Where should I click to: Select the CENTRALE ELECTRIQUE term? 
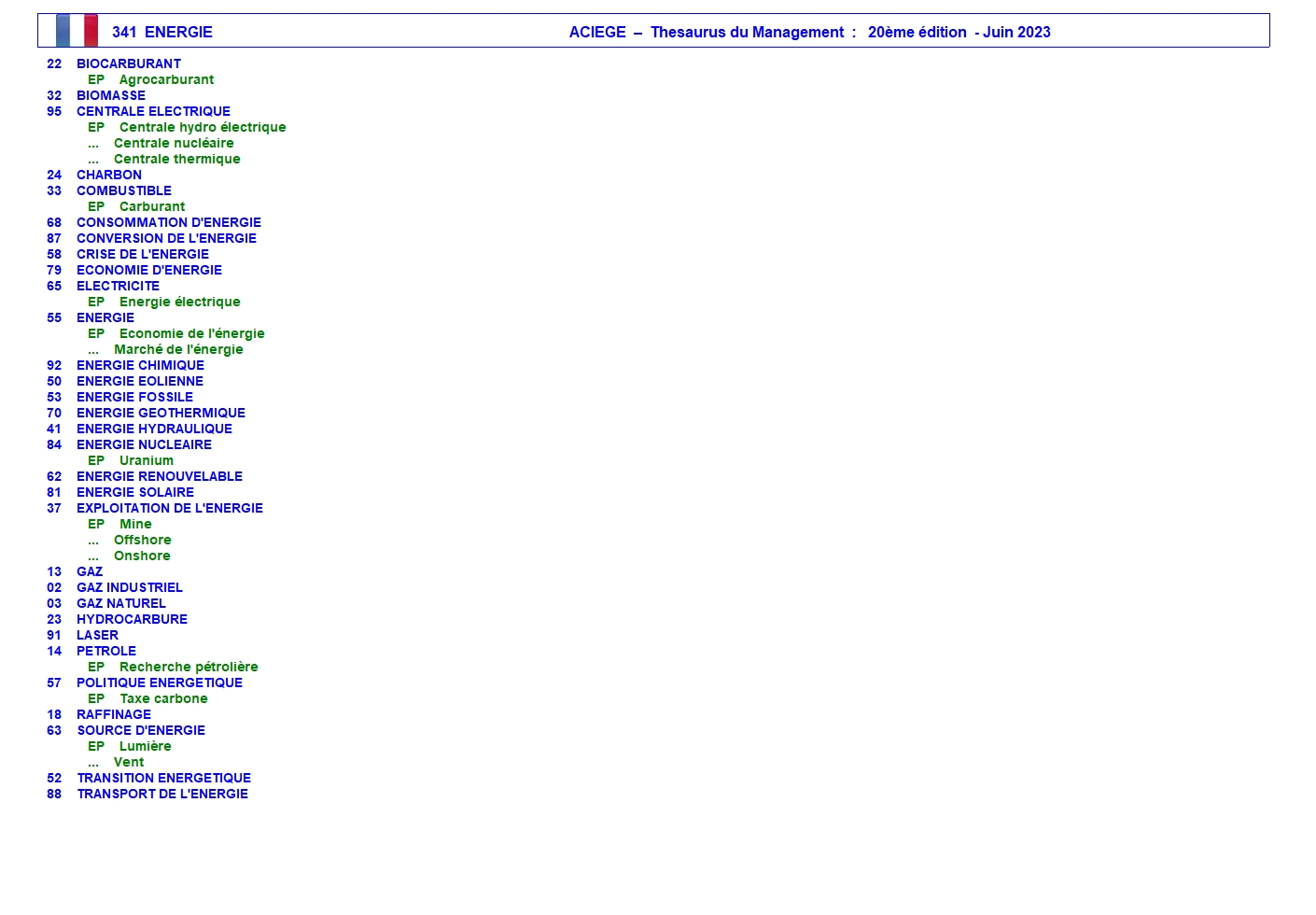pos(153,111)
